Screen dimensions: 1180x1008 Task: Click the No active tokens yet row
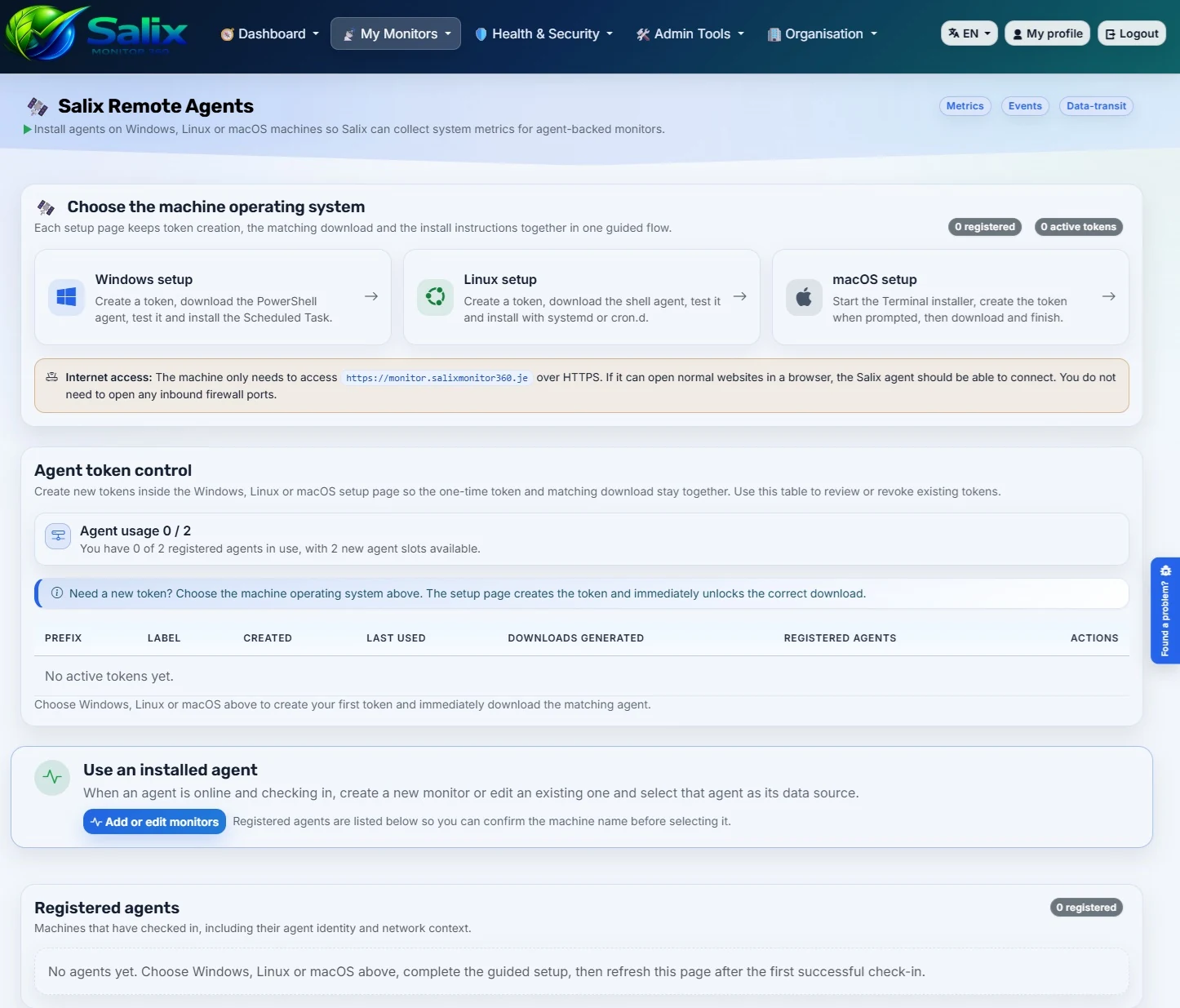[582, 676]
